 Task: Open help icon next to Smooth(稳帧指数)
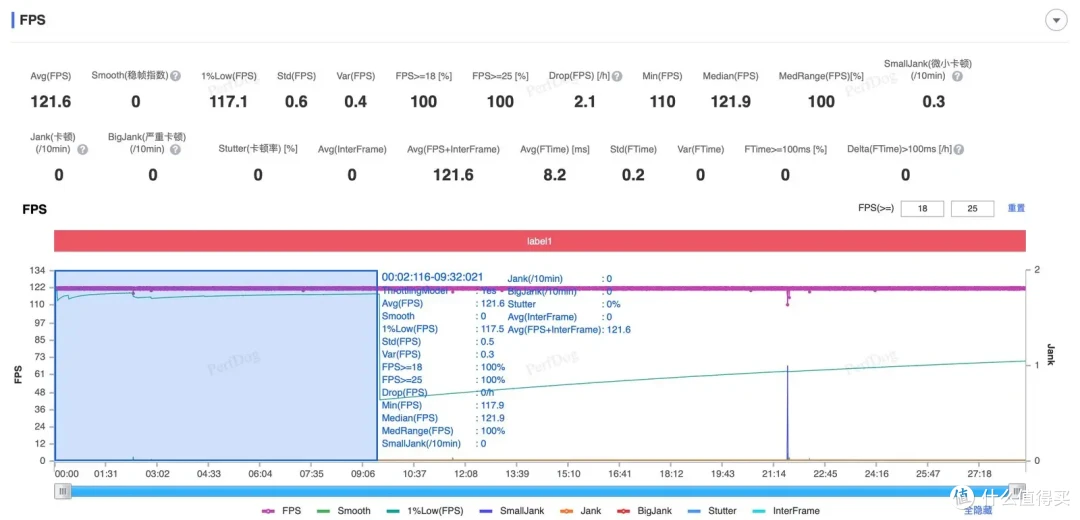tap(176, 76)
